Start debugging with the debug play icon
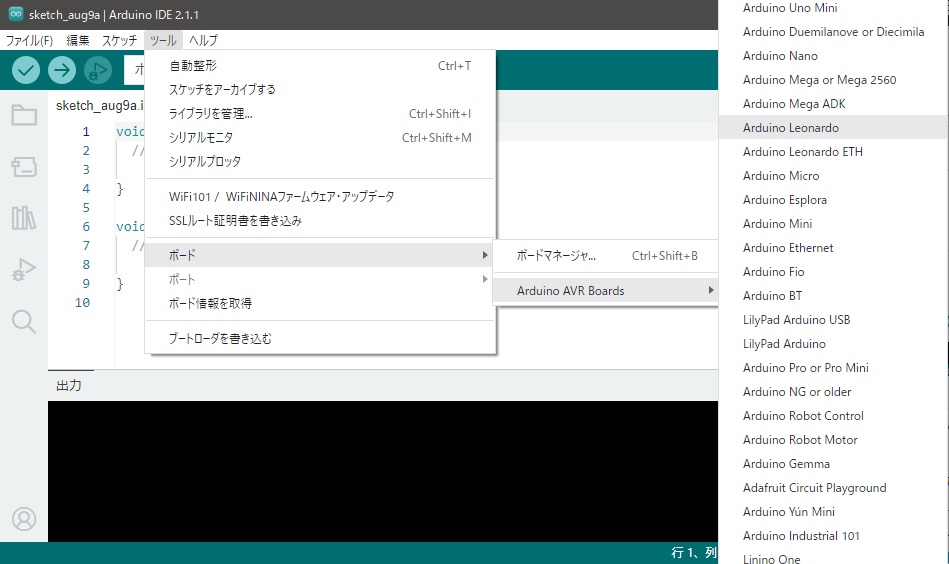Viewport: 949px width, 564px height. (97, 70)
